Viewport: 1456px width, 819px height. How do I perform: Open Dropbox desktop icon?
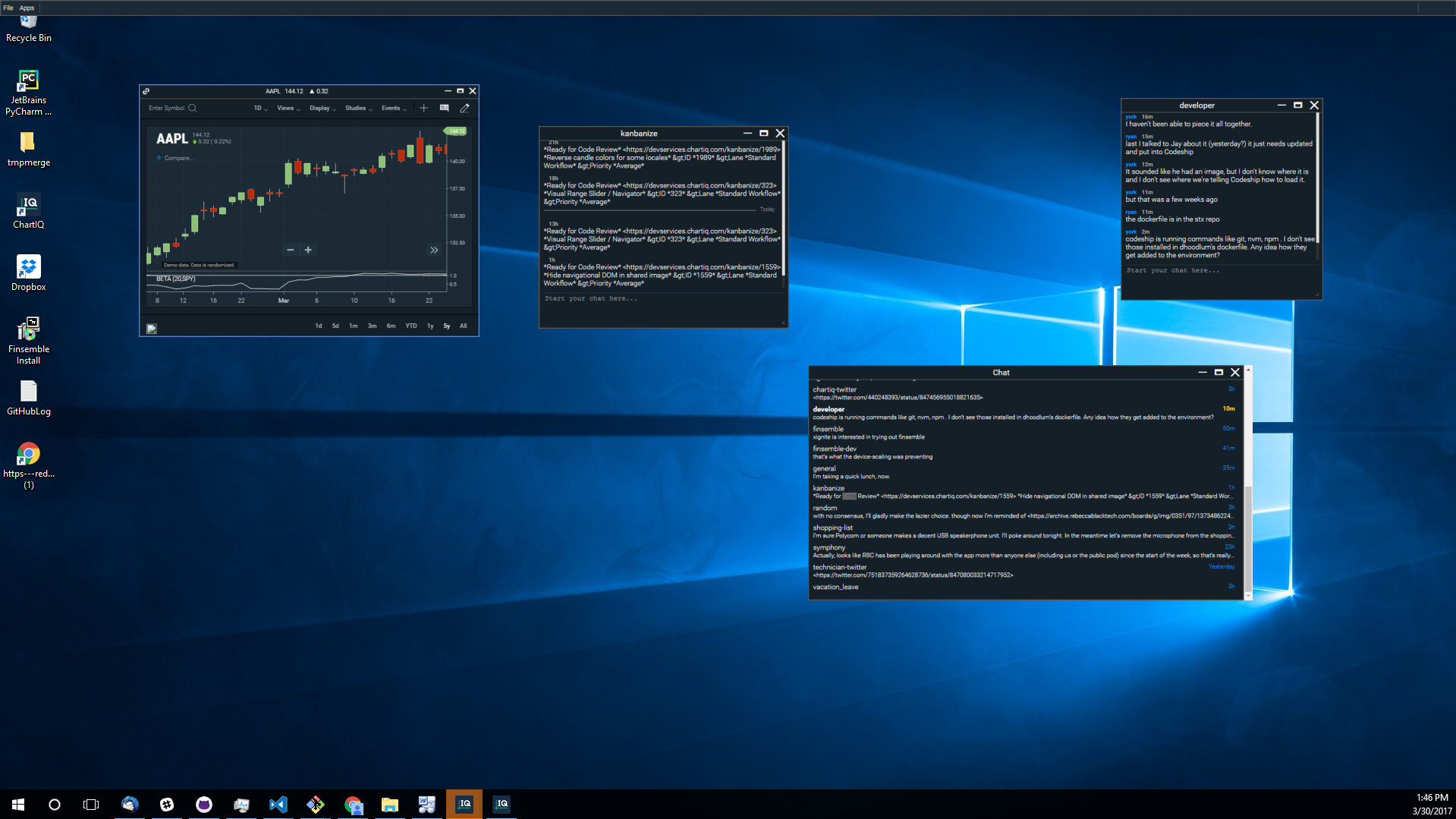[x=28, y=273]
